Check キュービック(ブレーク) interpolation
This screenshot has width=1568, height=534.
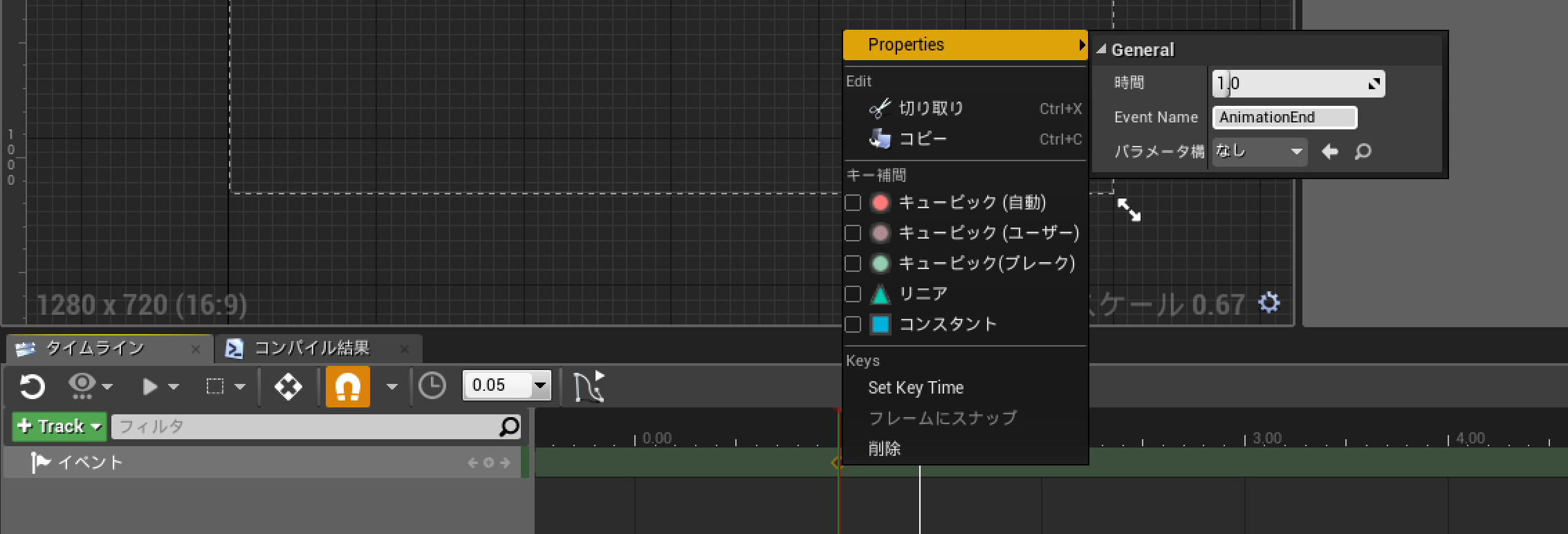(x=853, y=264)
